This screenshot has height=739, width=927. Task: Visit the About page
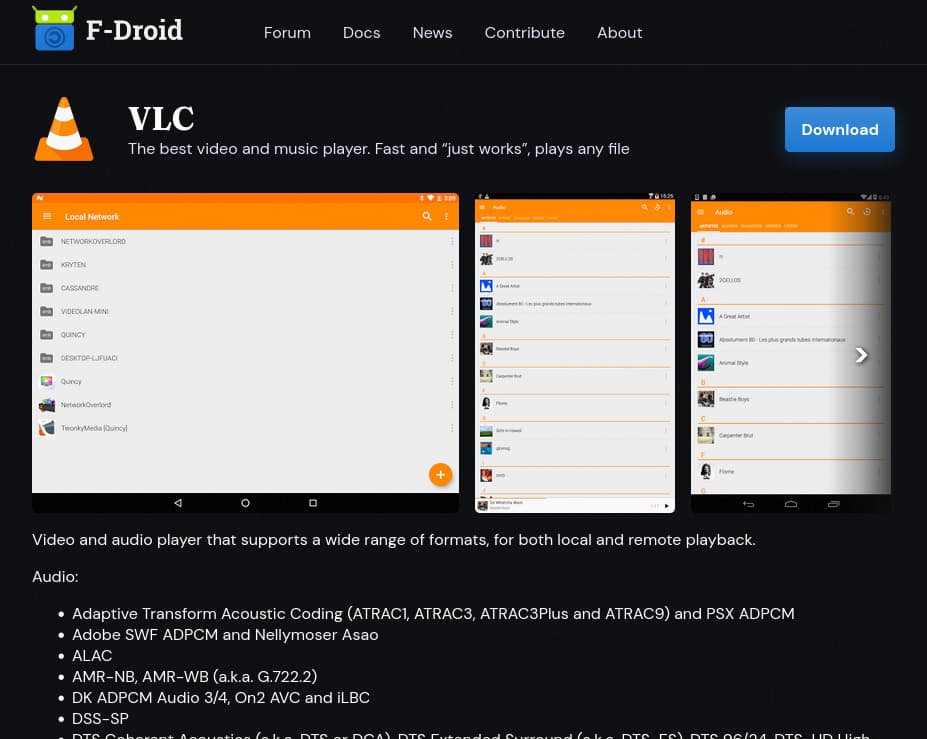619,33
